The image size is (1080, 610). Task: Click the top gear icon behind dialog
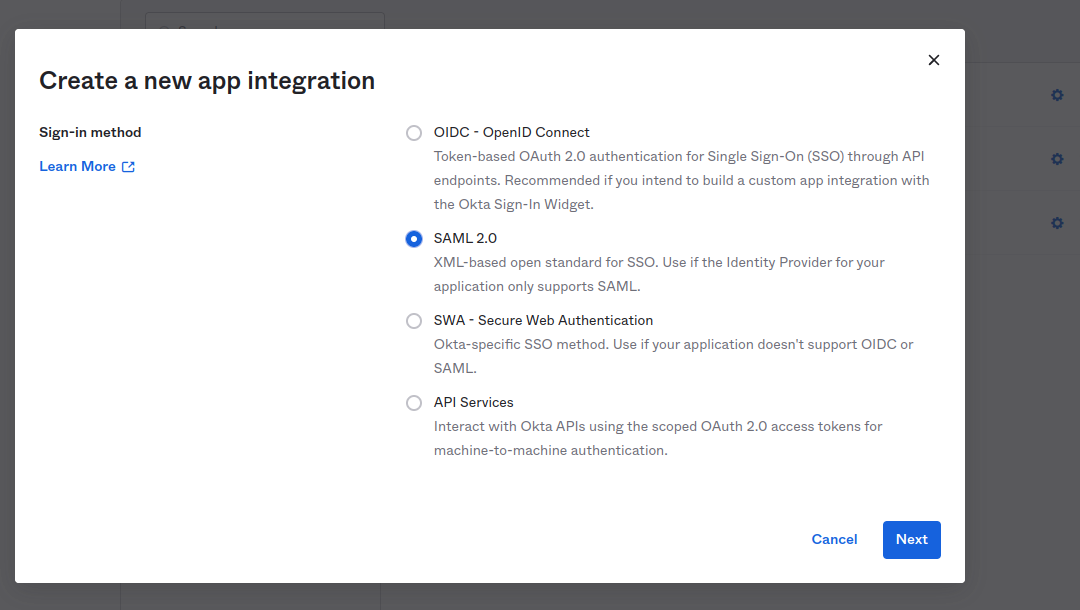(1057, 95)
